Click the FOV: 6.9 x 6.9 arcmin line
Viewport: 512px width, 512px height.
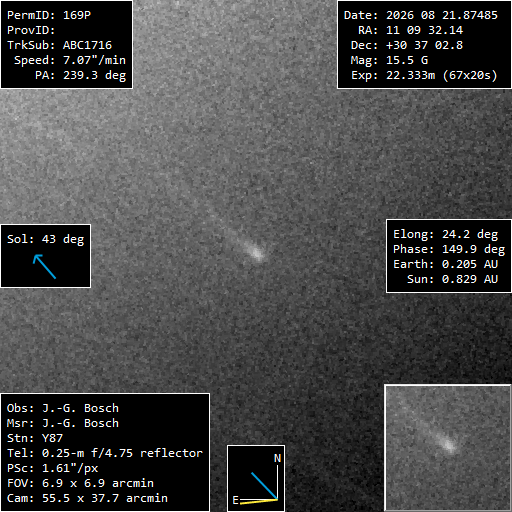(80, 483)
